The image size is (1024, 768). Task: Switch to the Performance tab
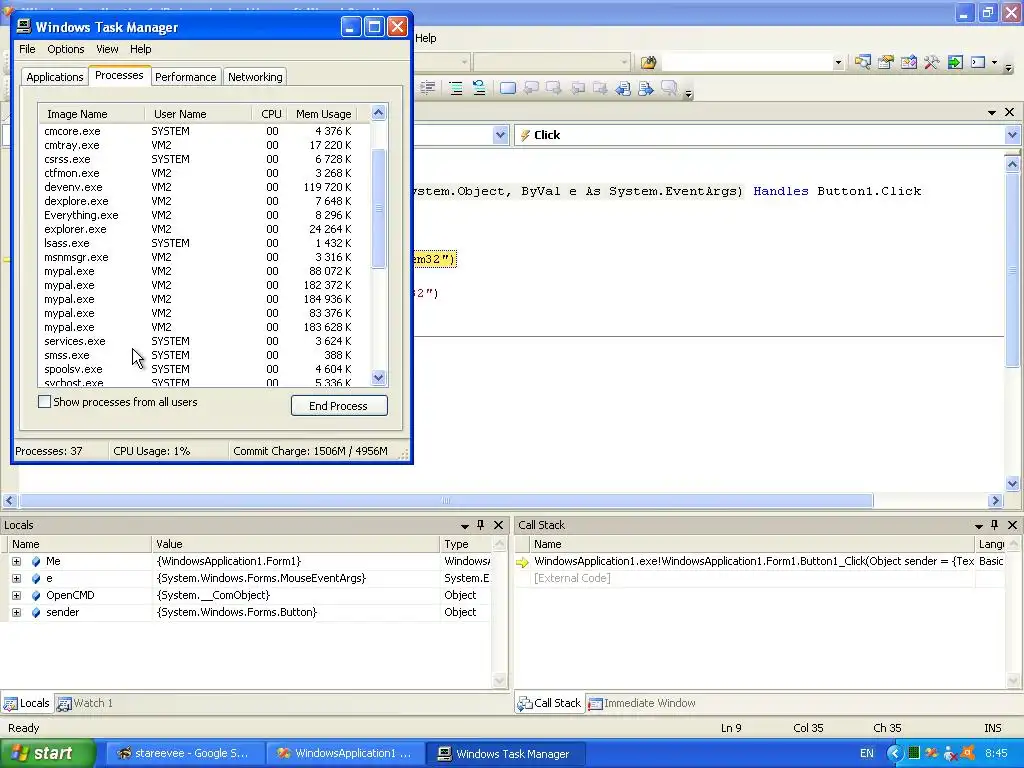tap(185, 77)
